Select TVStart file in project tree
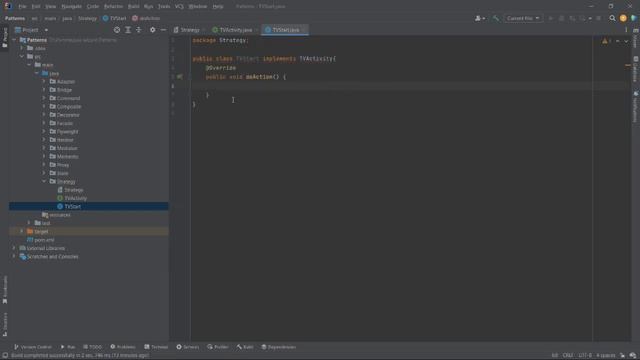 click(x=72, y=207)
